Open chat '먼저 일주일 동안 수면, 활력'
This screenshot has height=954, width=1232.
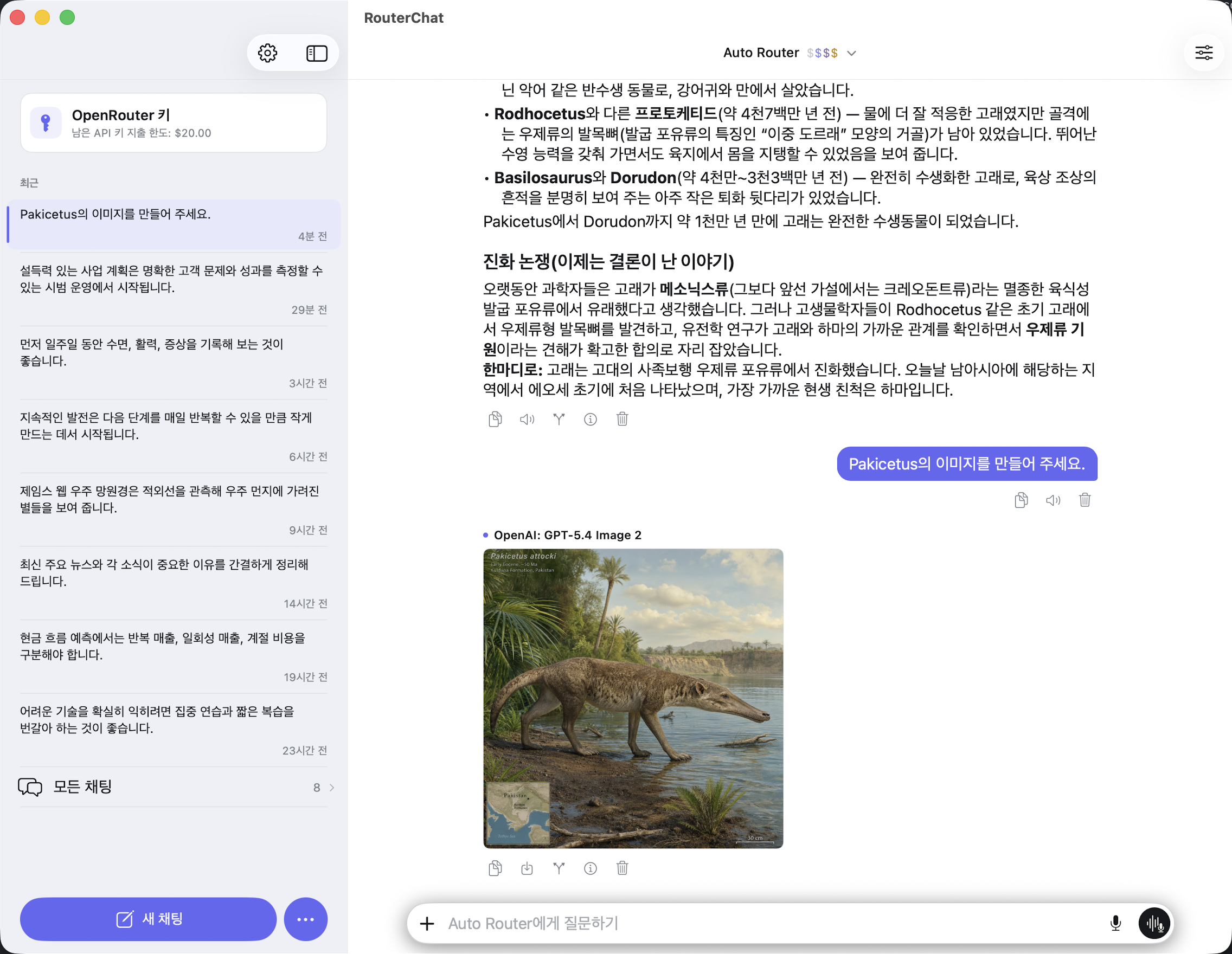pos(174,362)
